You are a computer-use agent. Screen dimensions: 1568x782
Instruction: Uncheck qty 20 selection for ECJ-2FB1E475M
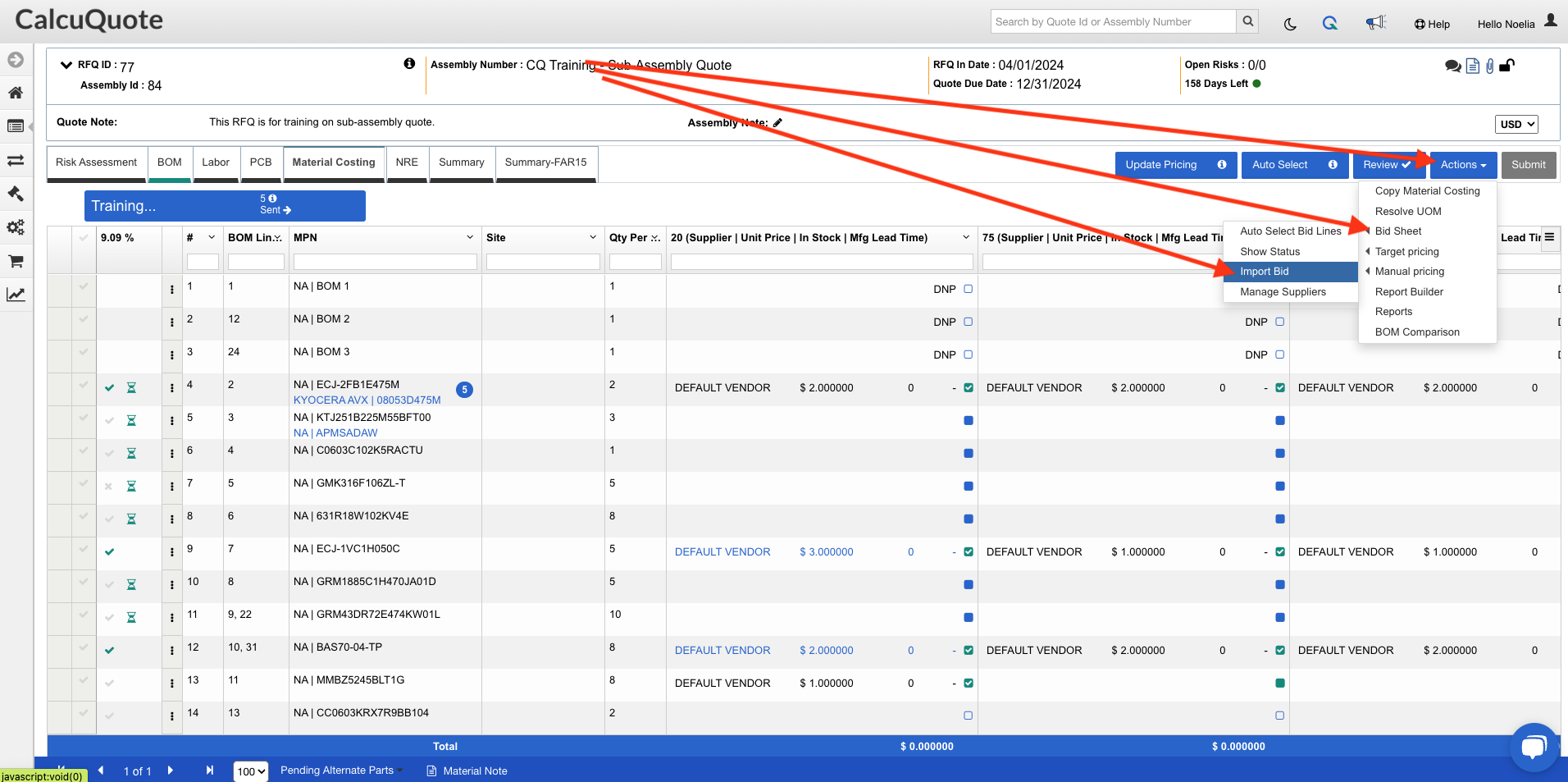pos(968,387)
